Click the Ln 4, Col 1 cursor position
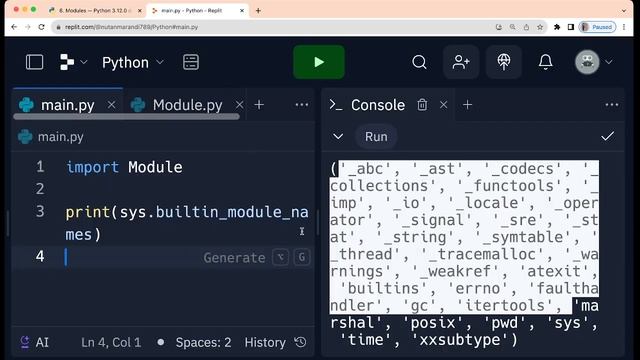Viewport: 640px width, 360px height. point(111,342)
